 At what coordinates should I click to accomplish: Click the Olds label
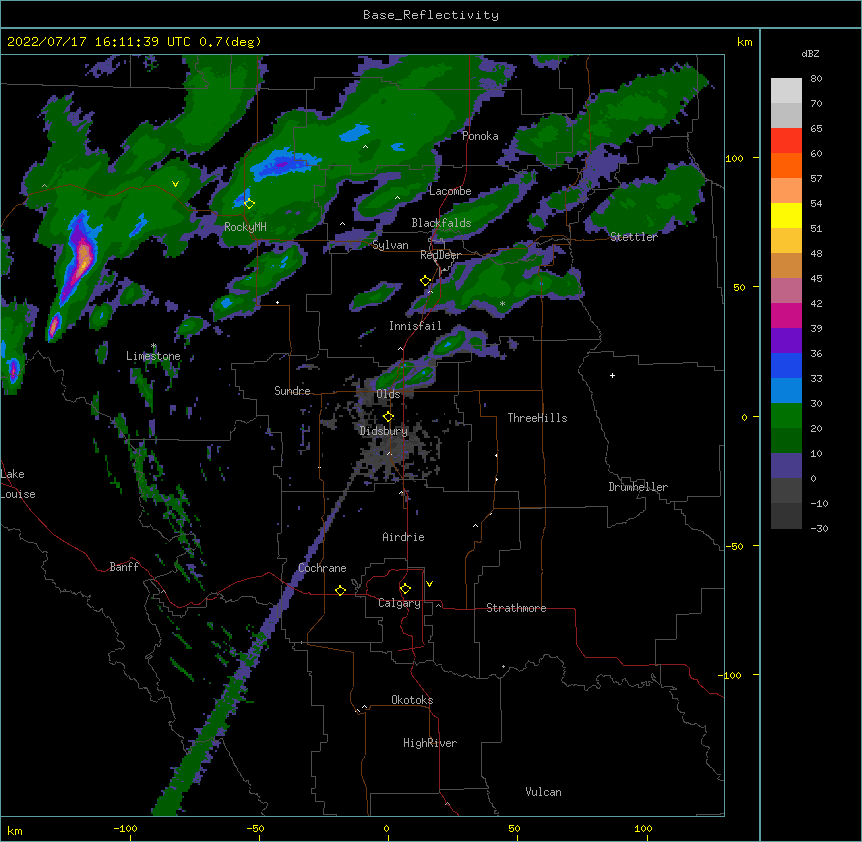pos(388,394)
